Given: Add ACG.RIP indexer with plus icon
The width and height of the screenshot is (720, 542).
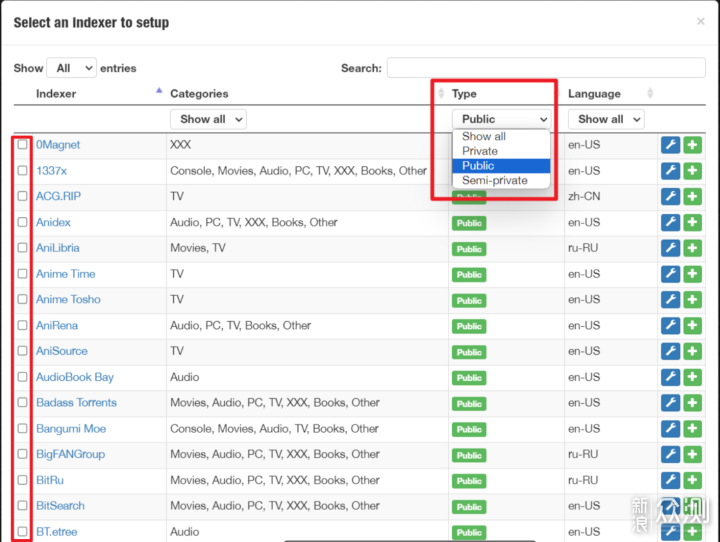Looking at the screenshot, I should click(x=692, y=197).
